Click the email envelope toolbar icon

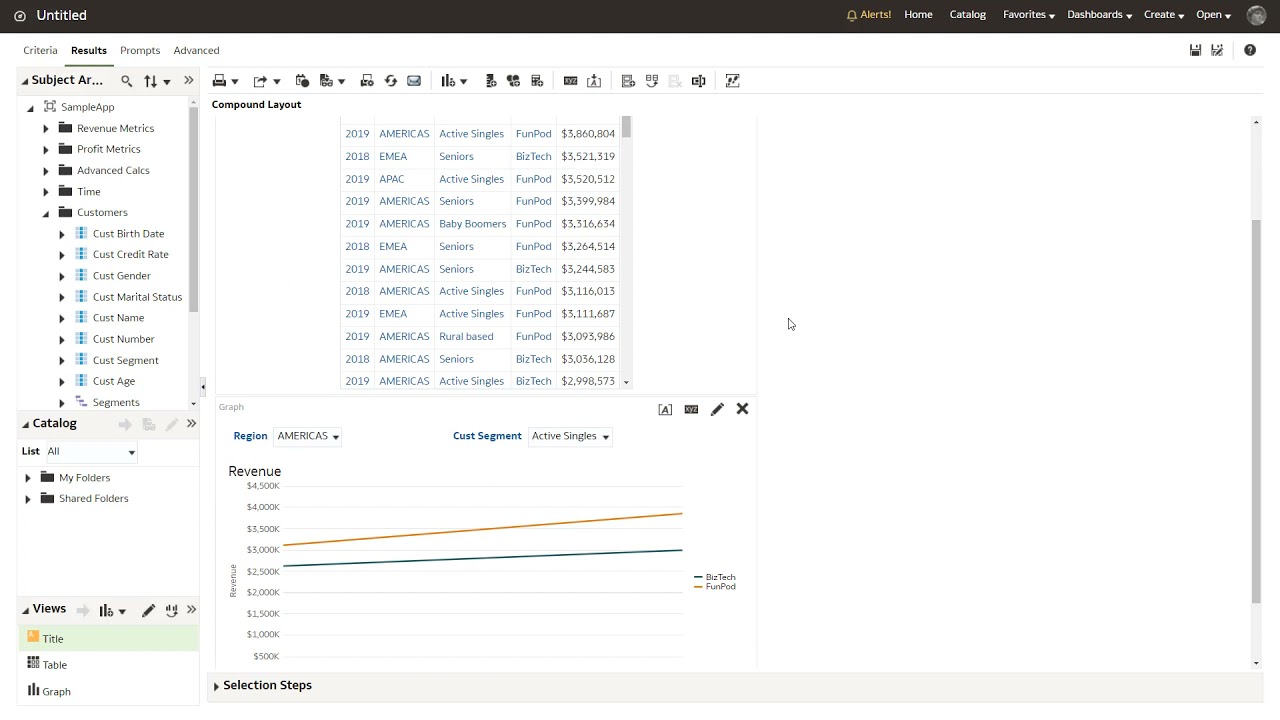tap(414, 81)
